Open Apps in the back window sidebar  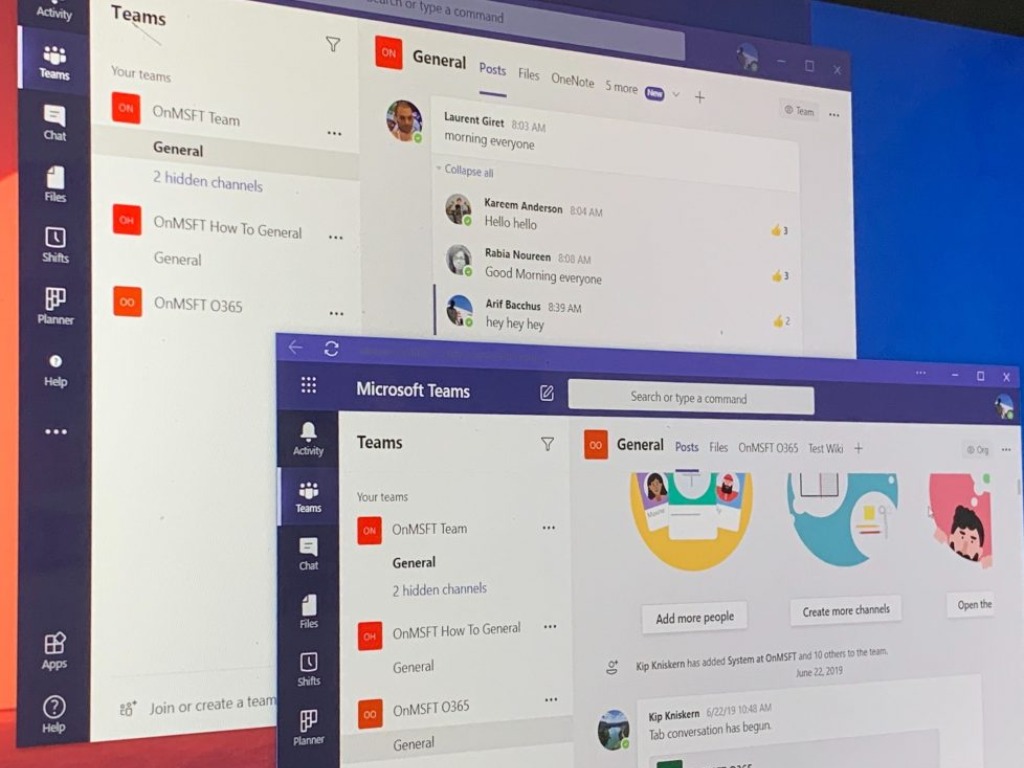coord(55,650)
